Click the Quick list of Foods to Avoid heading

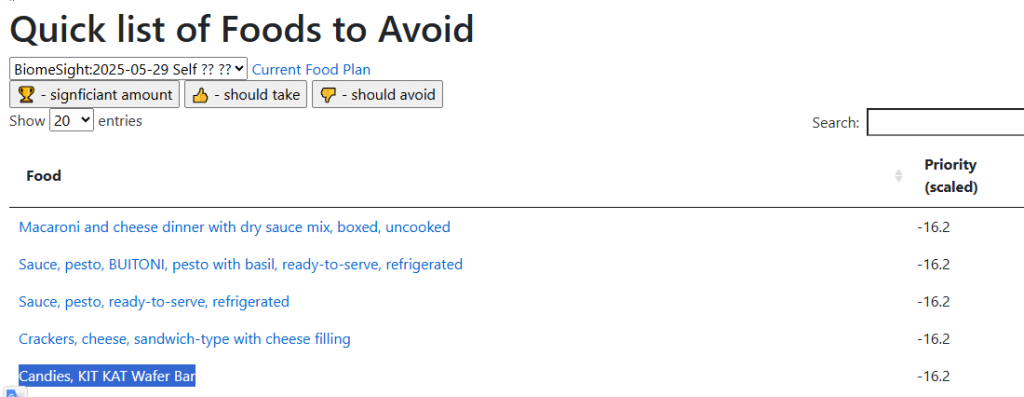pyautogui.click(x=242, y=29)
